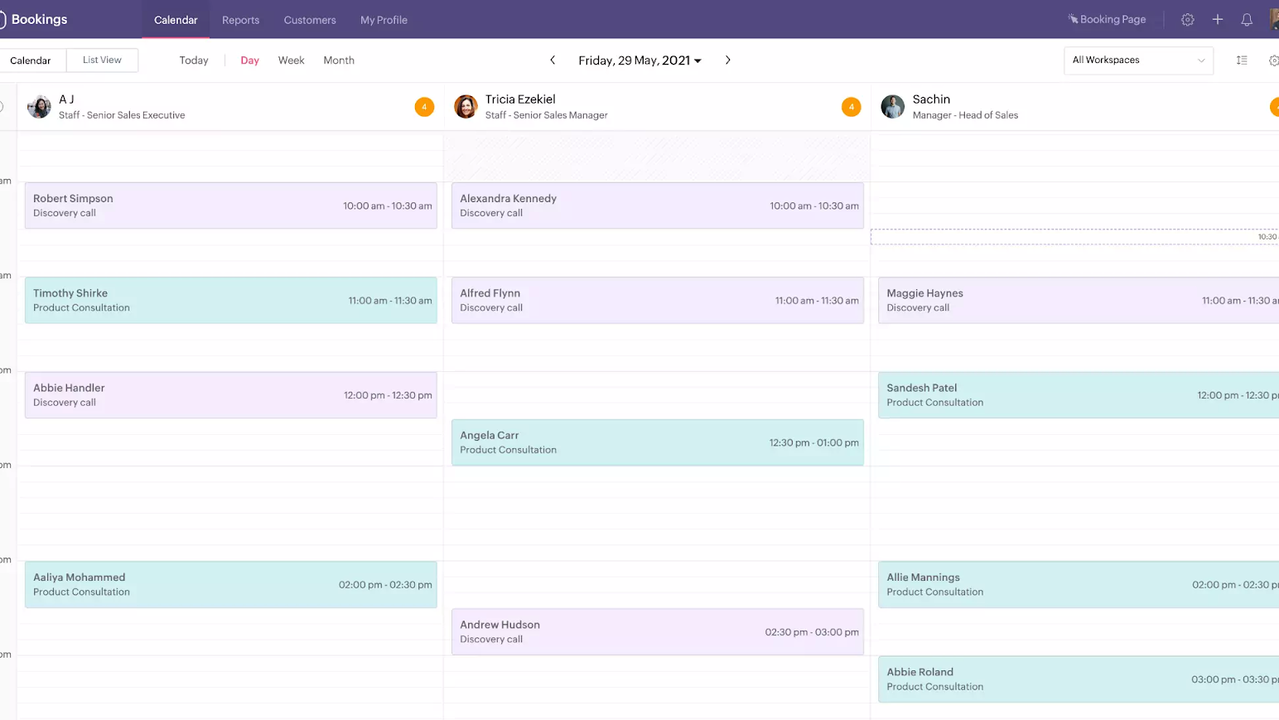The width and height of the screenshot is (1279, 720).
Task: Open the Booking Page link
Action: pyautogui.click(x=1107, y=18)
